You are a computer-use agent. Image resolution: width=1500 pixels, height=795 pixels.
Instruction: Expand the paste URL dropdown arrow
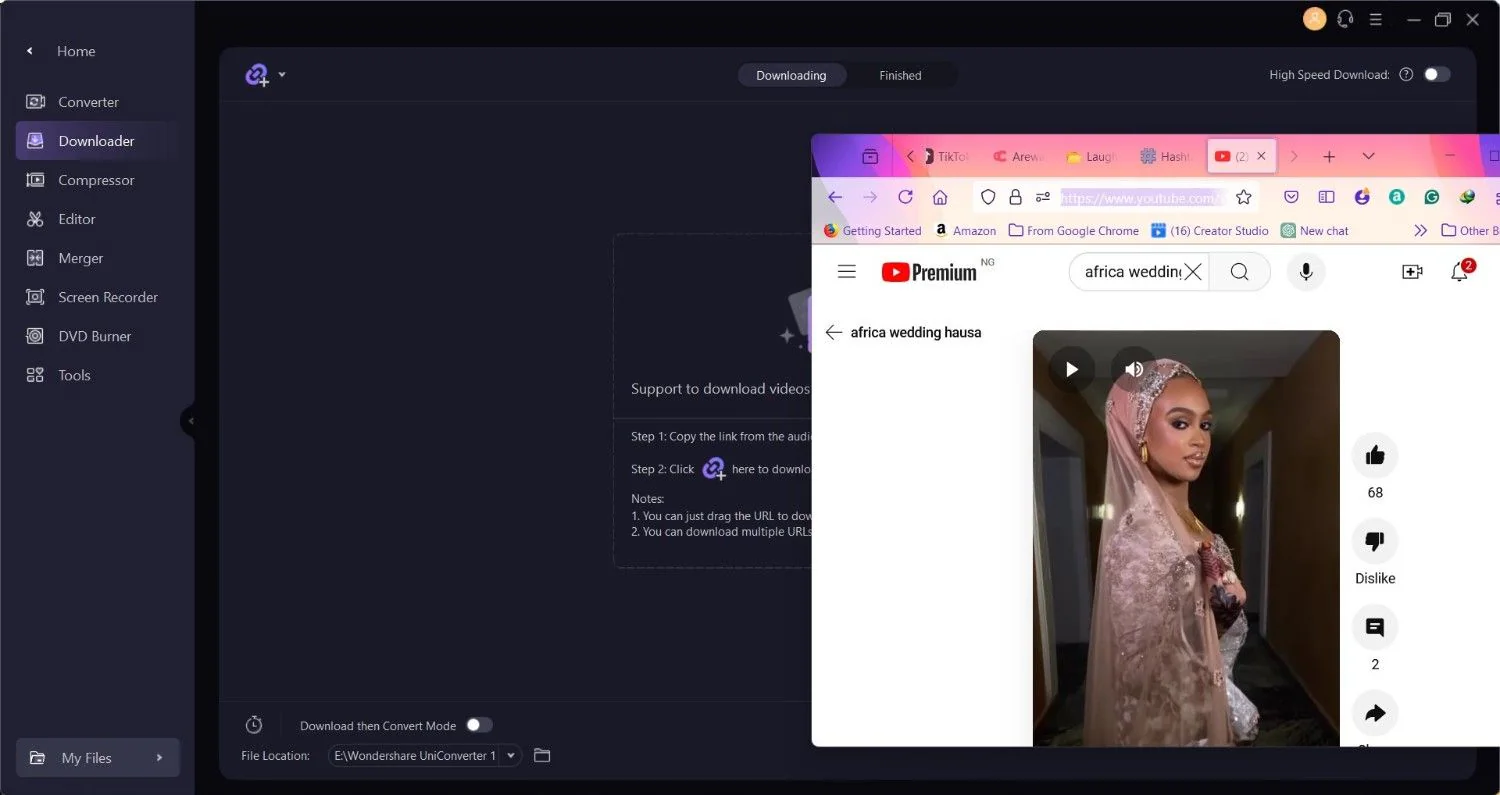point(282,75)
